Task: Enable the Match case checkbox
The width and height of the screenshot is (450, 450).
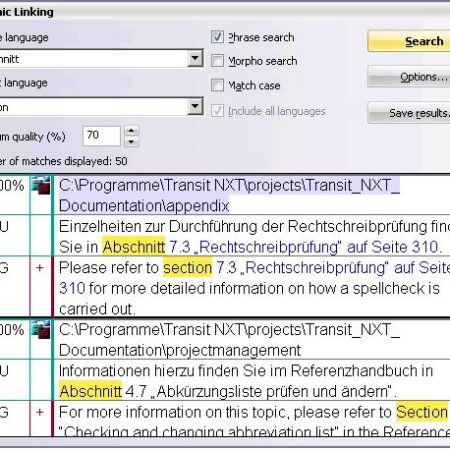Action: [x=217, y=85]
